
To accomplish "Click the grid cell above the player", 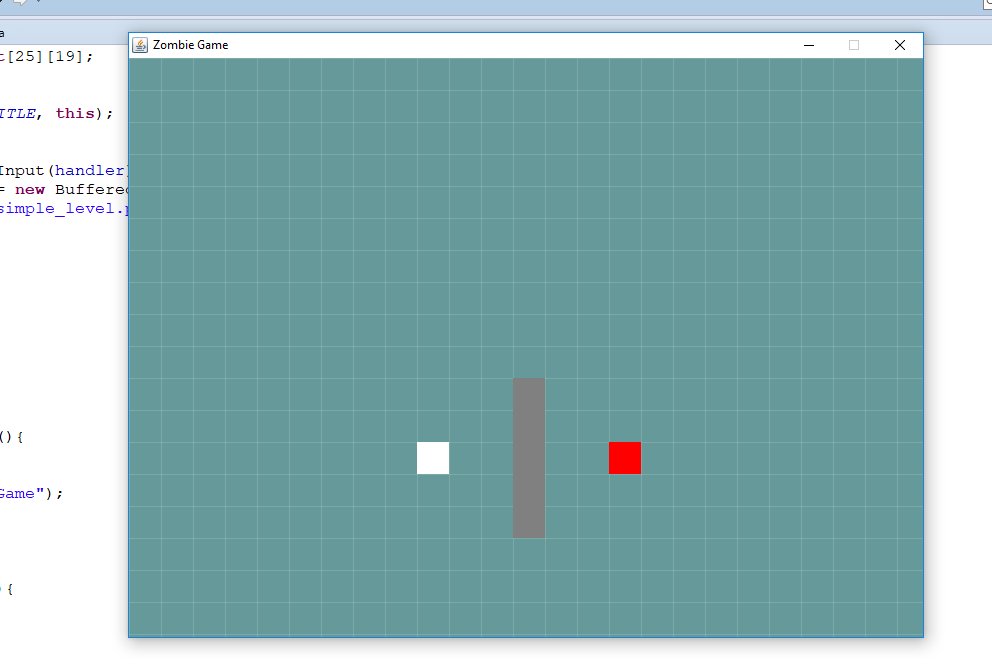I will click(432, 425).
